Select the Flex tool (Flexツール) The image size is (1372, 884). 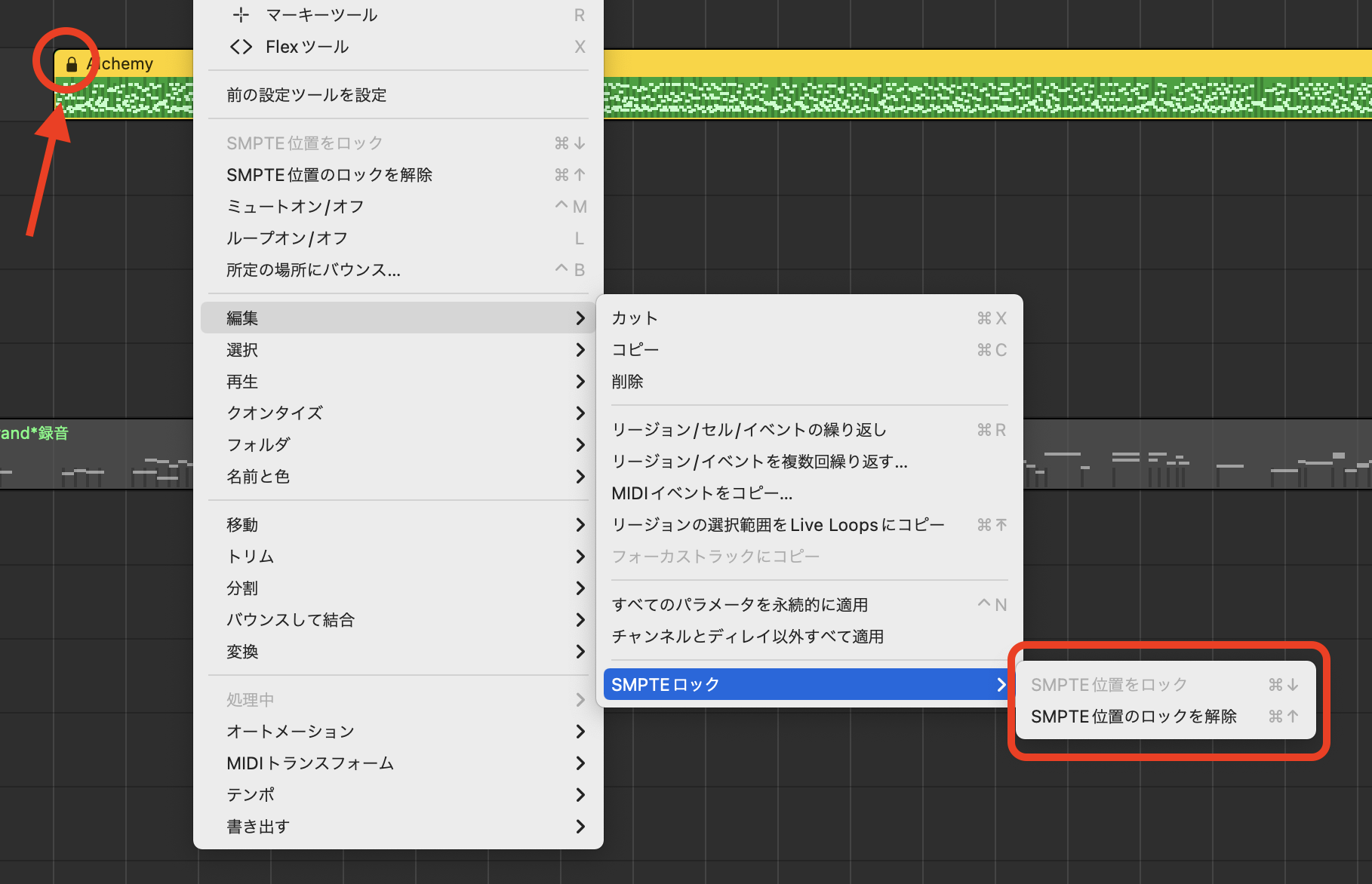pyautogui.click(x=307, y=47)
